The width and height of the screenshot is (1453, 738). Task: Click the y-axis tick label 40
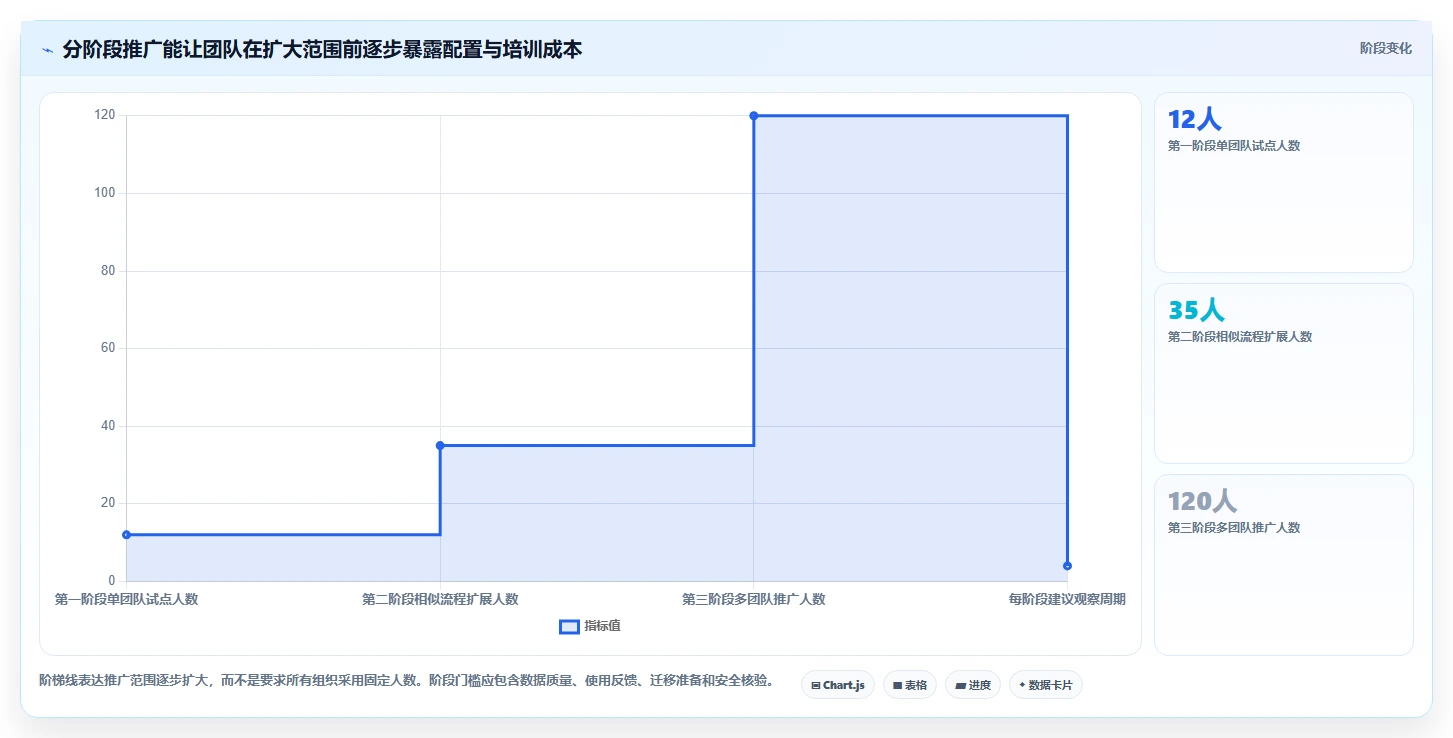[108, 426]
